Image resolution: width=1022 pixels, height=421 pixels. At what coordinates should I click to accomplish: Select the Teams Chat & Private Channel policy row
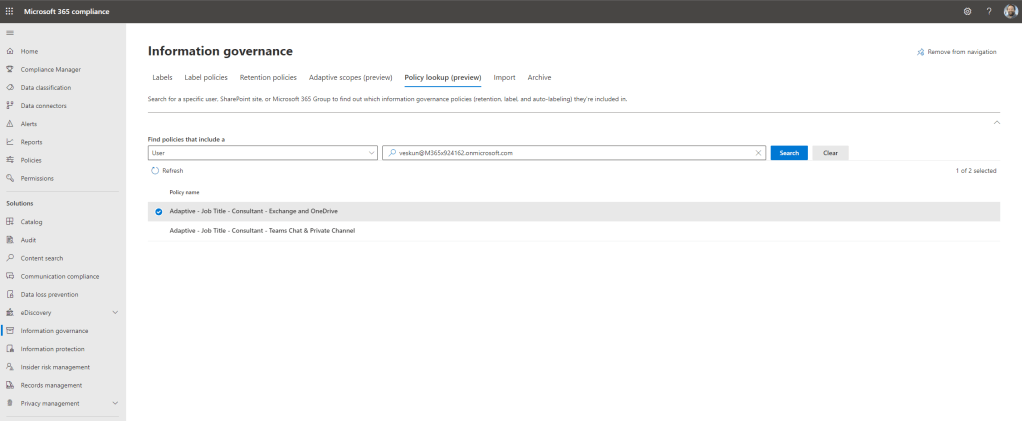click(262, 231)
